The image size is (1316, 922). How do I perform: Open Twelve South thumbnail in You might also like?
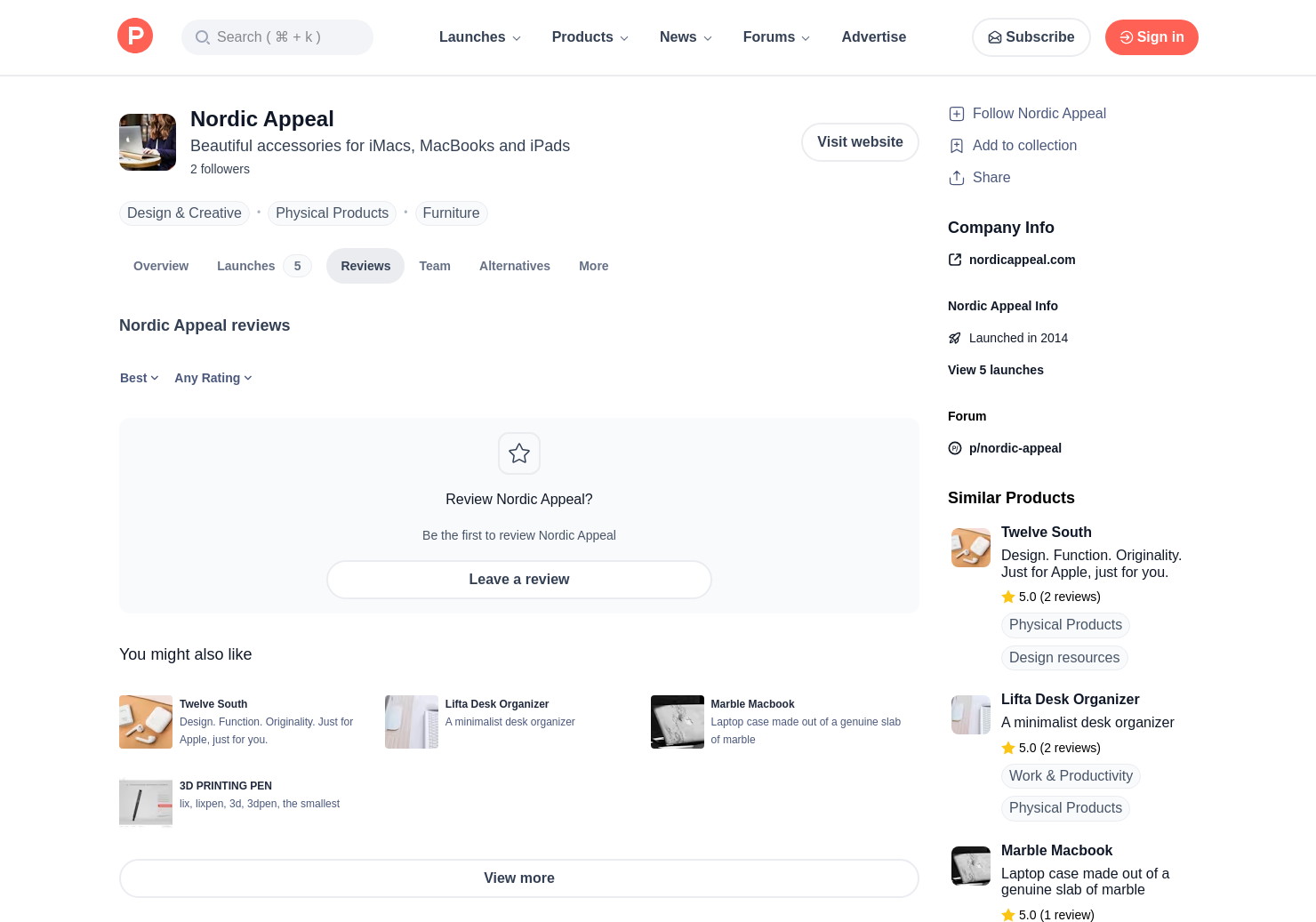[x=146, y=722]
